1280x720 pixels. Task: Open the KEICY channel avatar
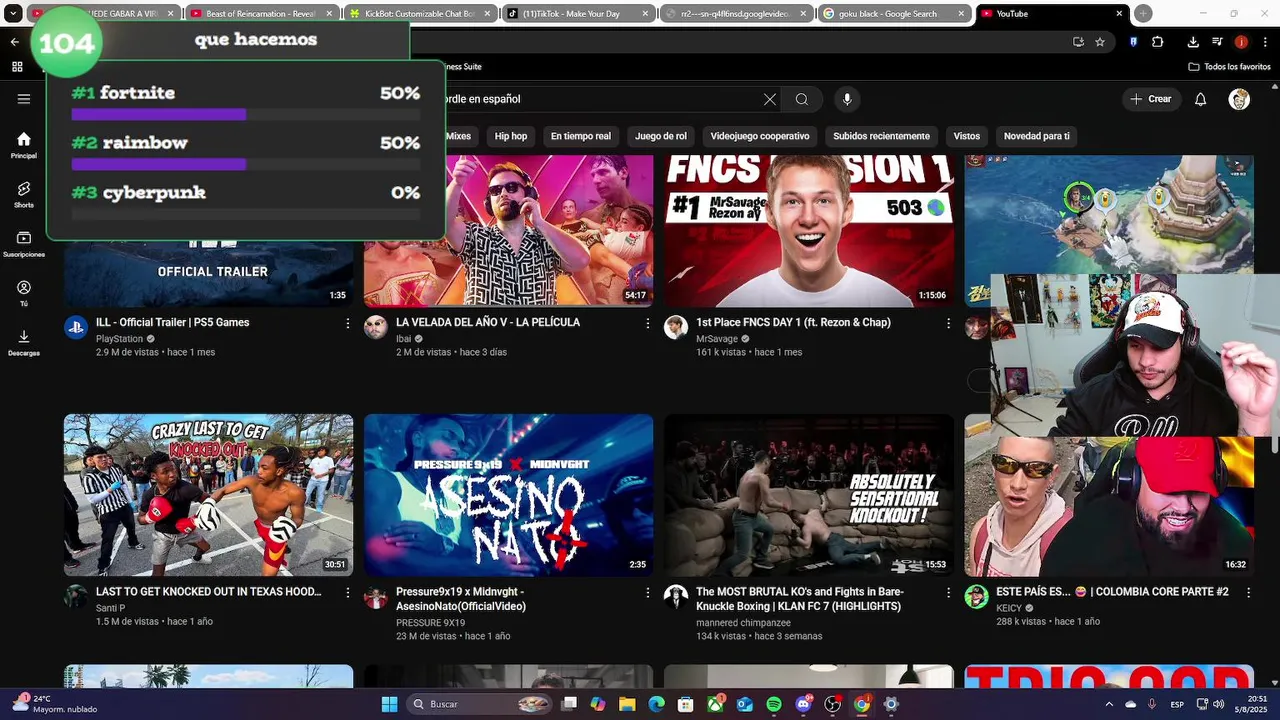coord(976,597)
